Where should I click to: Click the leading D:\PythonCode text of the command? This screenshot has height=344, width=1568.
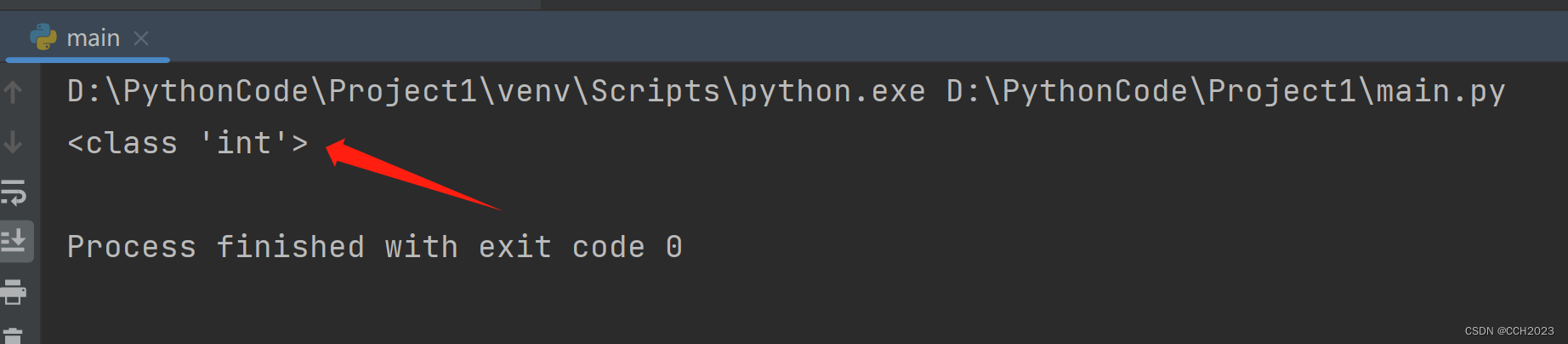(188, 91)
